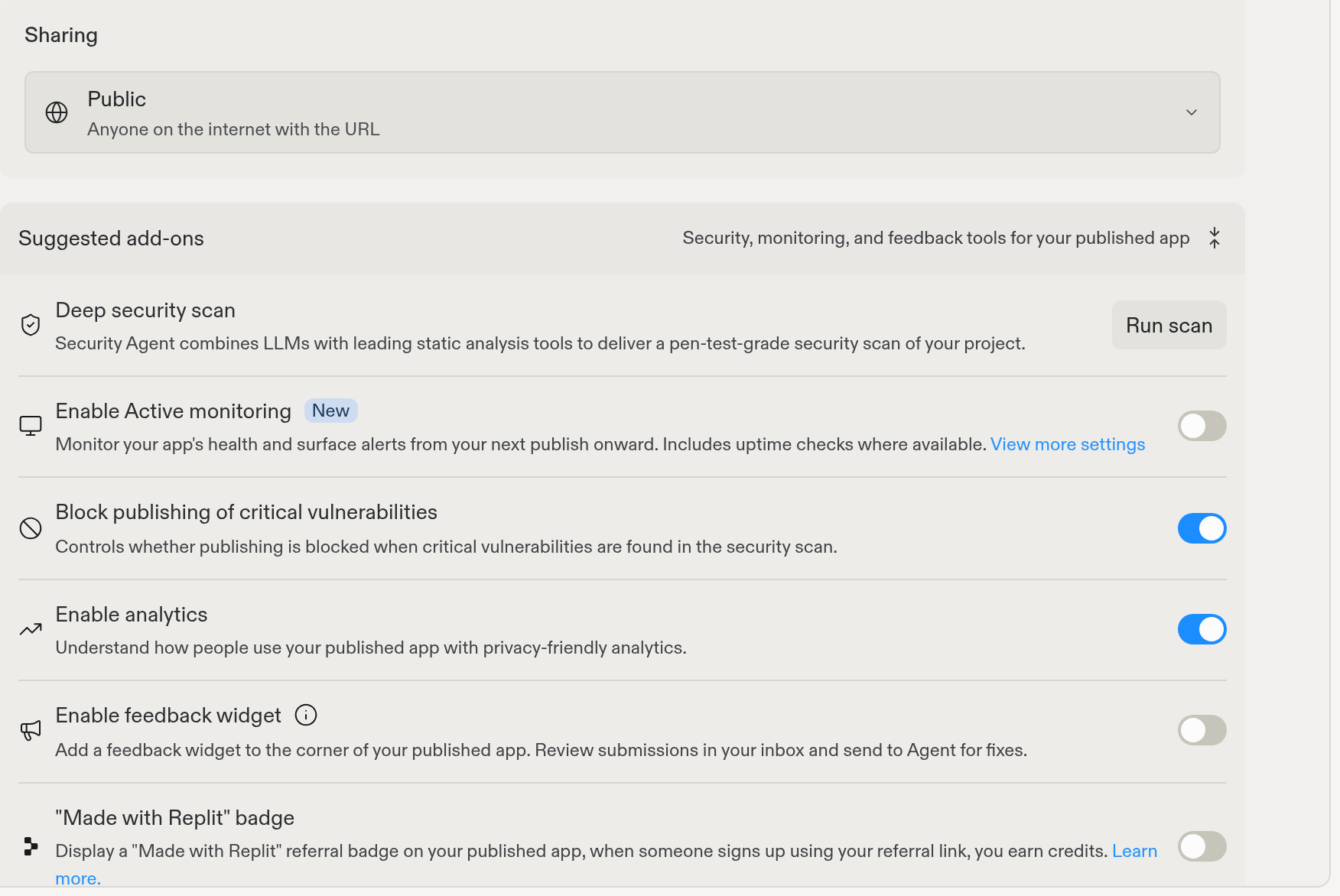Click the trend arrow analytics icon

tap(31, 629)
